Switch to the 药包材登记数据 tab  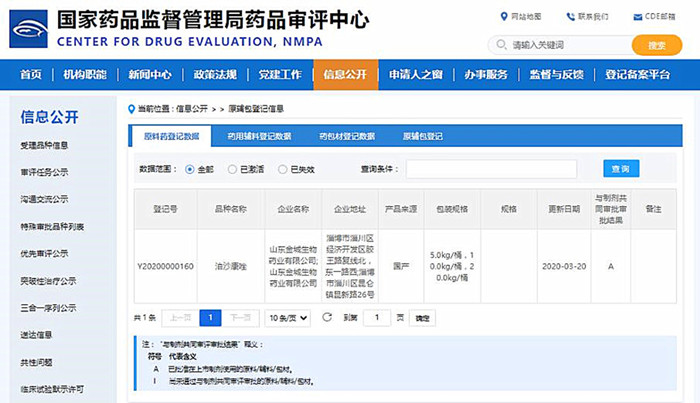pyautogui.click(x=347, y=137)
